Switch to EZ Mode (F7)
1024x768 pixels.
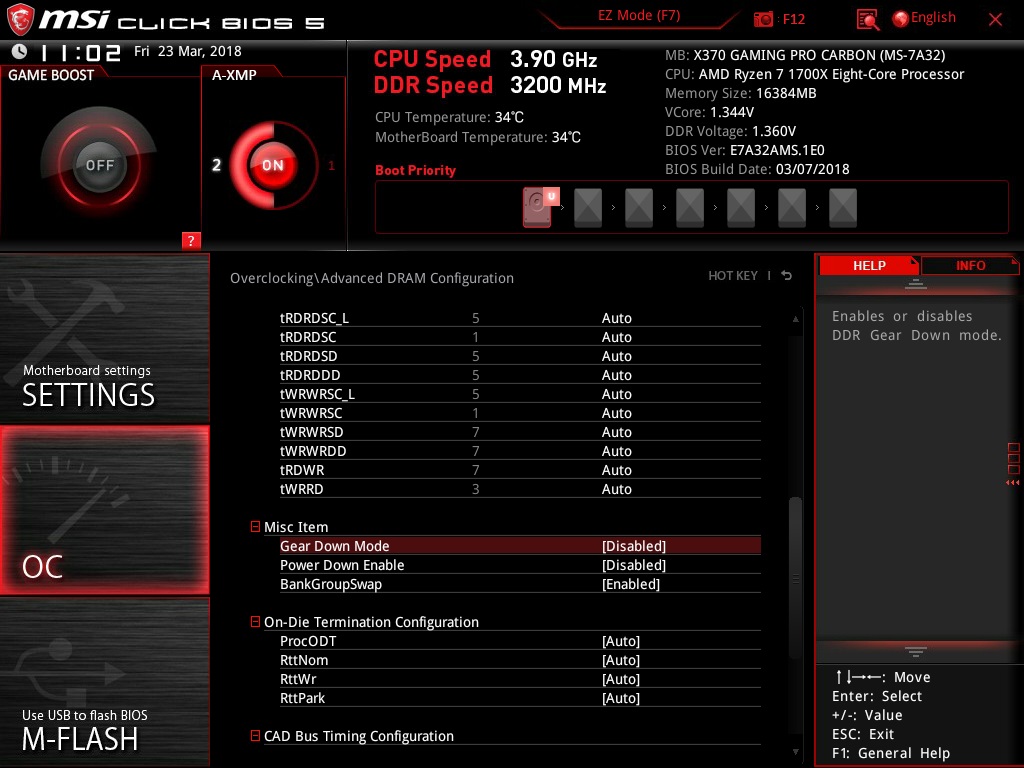tap(639, 16)
